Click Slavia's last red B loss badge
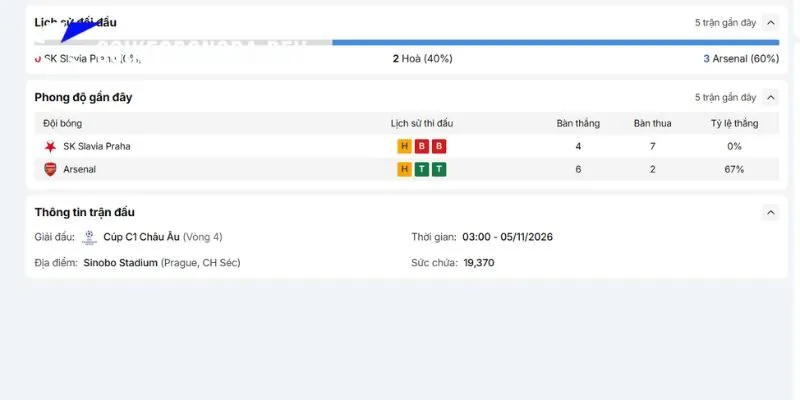 tap(439, 147)
